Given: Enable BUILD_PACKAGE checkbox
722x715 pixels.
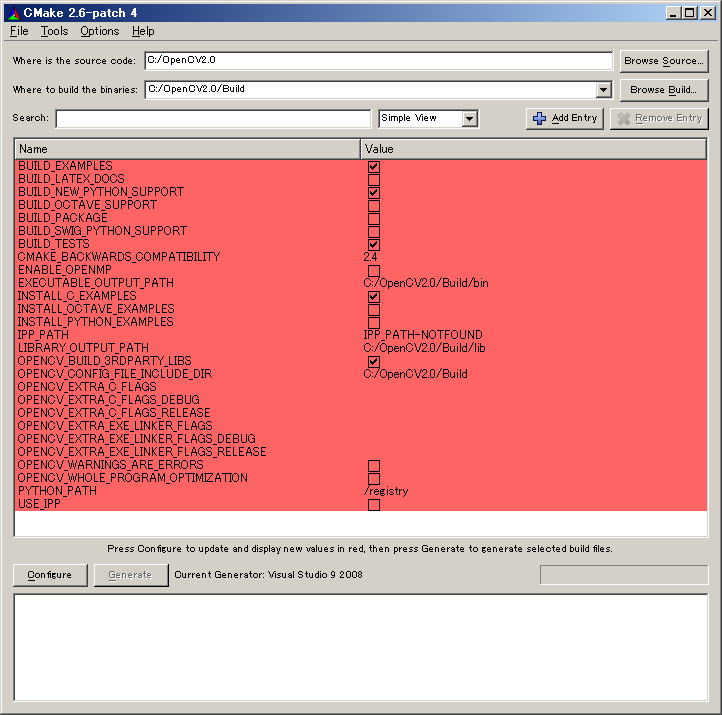Looking at the screenshot, I should point(374,219).
